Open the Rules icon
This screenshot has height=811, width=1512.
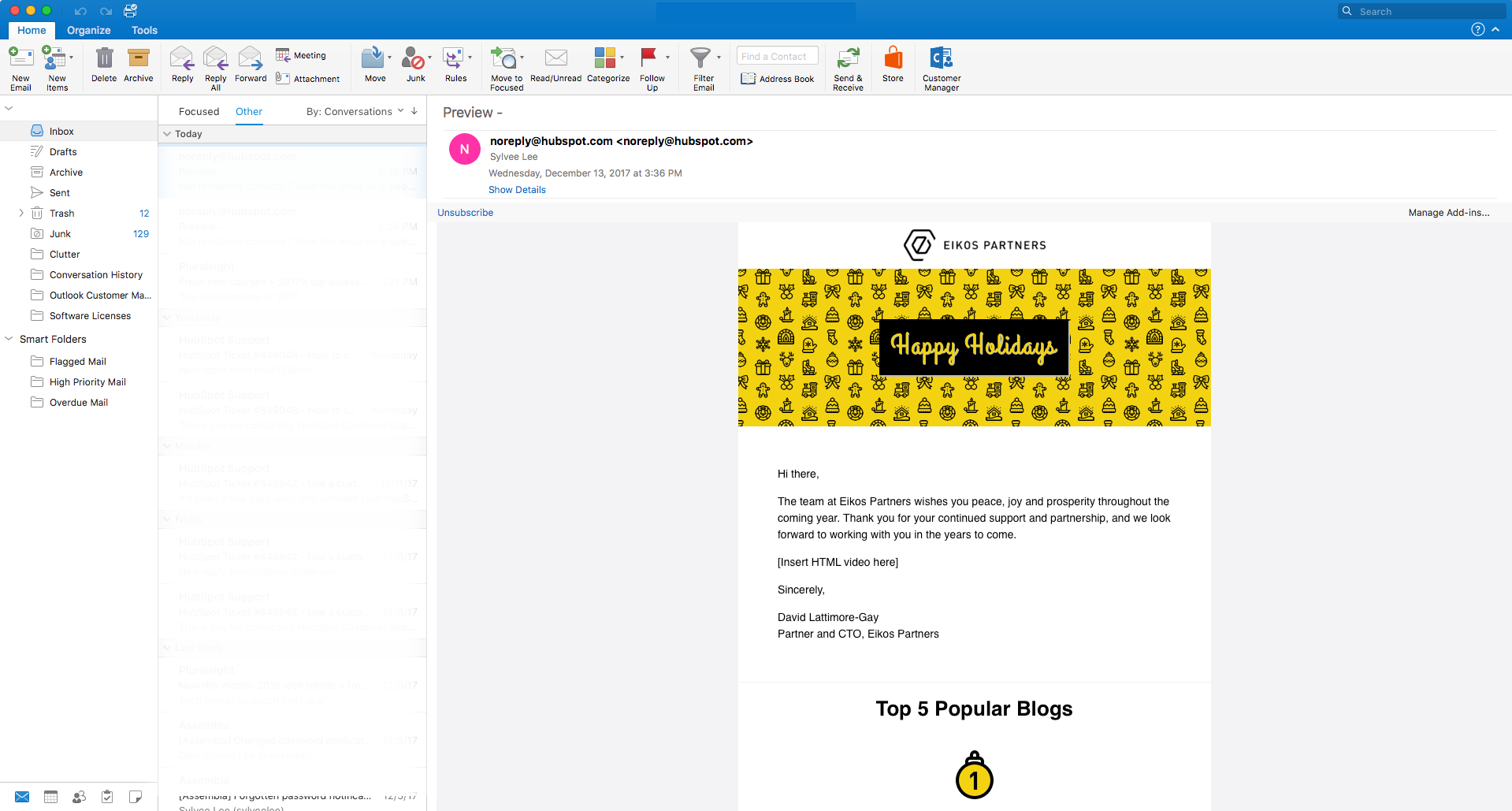pos(453,58)
